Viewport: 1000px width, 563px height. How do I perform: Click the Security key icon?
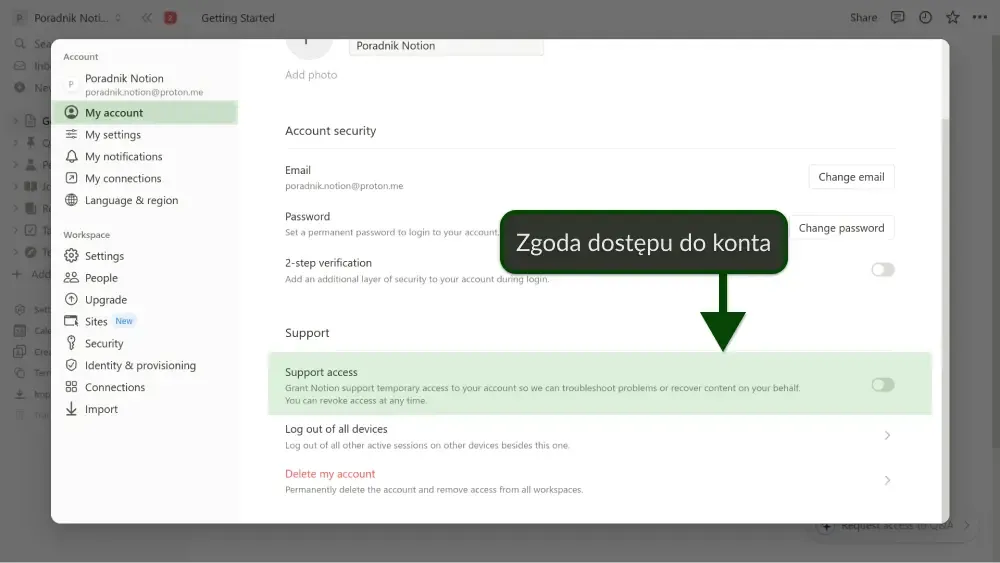click(x=71, y=343)
